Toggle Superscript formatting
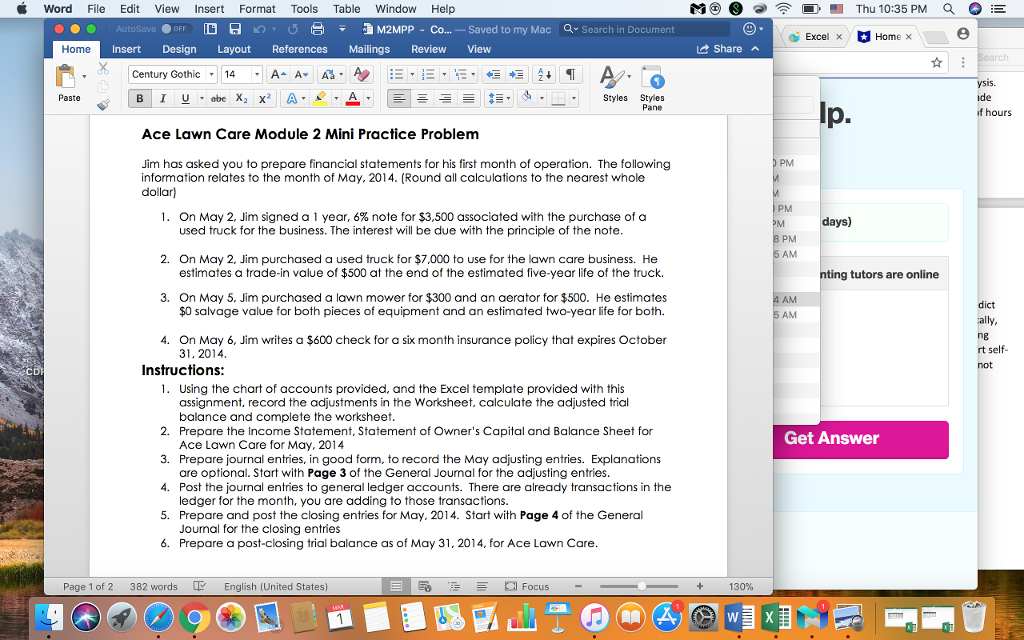1024x640 pixels. [264, 99]
